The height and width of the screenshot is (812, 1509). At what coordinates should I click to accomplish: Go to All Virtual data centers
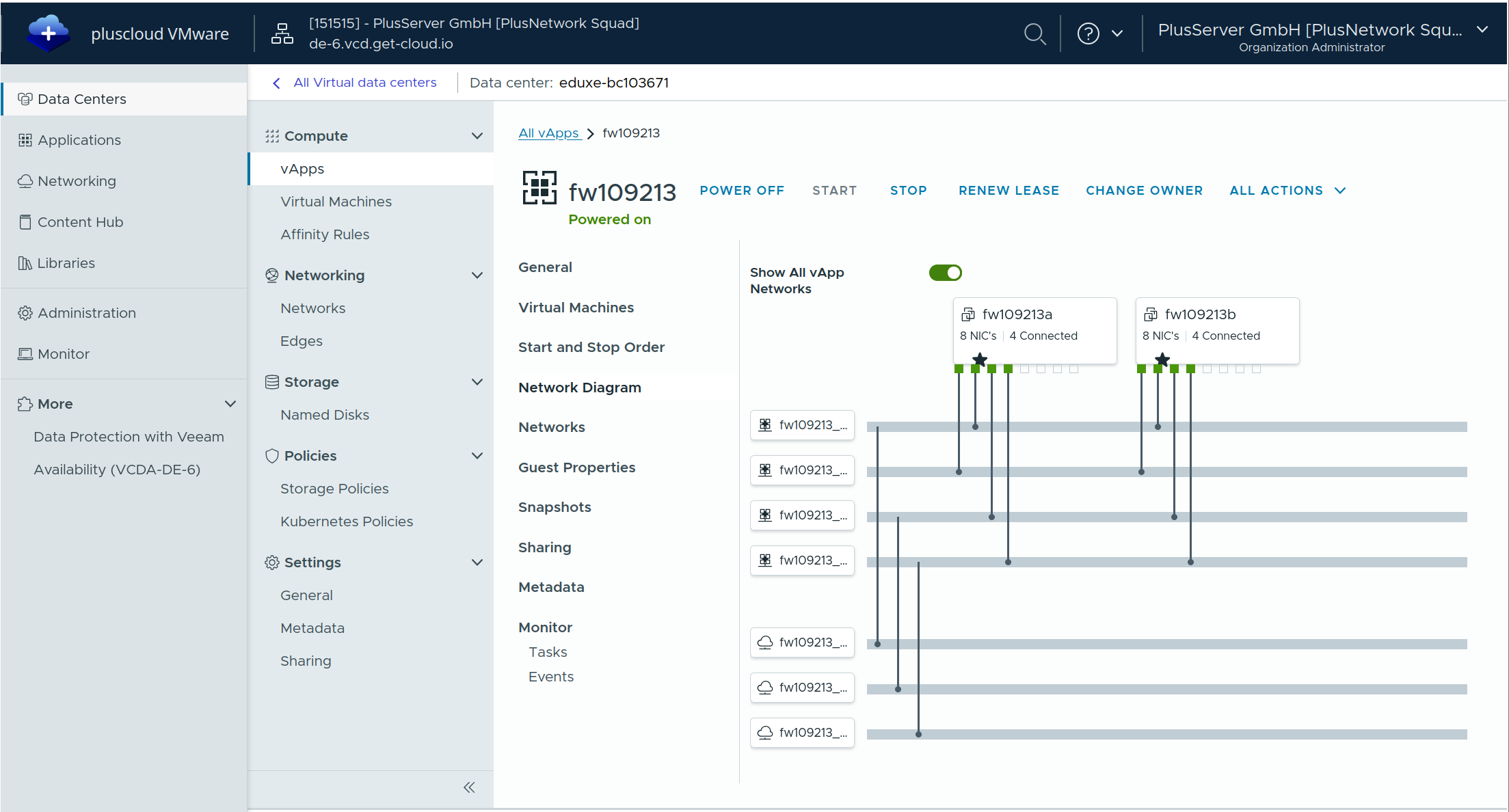(x=365, y=83)
